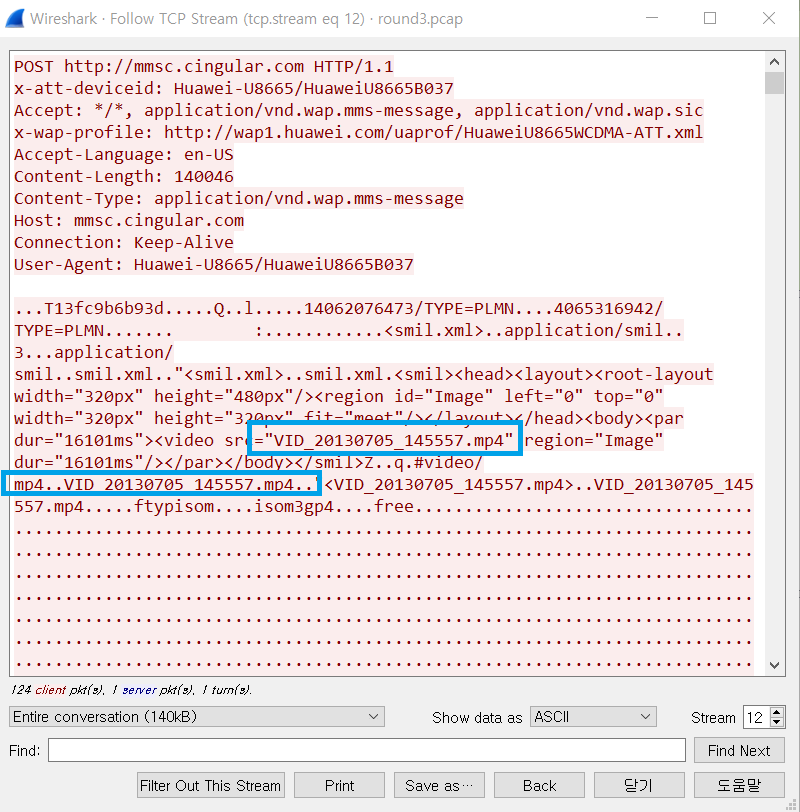Close the Follow TCP Stream window

coord(769,18)
